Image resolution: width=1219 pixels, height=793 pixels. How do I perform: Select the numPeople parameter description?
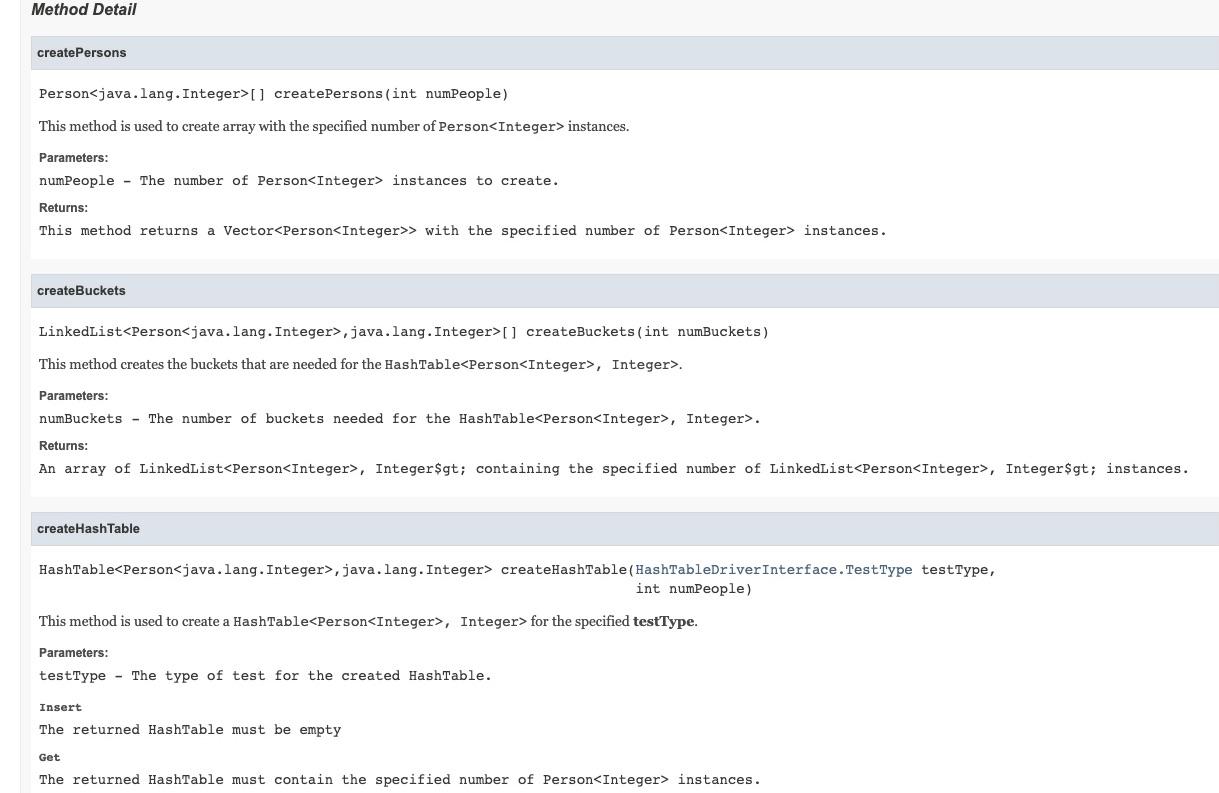click(298, 180)
